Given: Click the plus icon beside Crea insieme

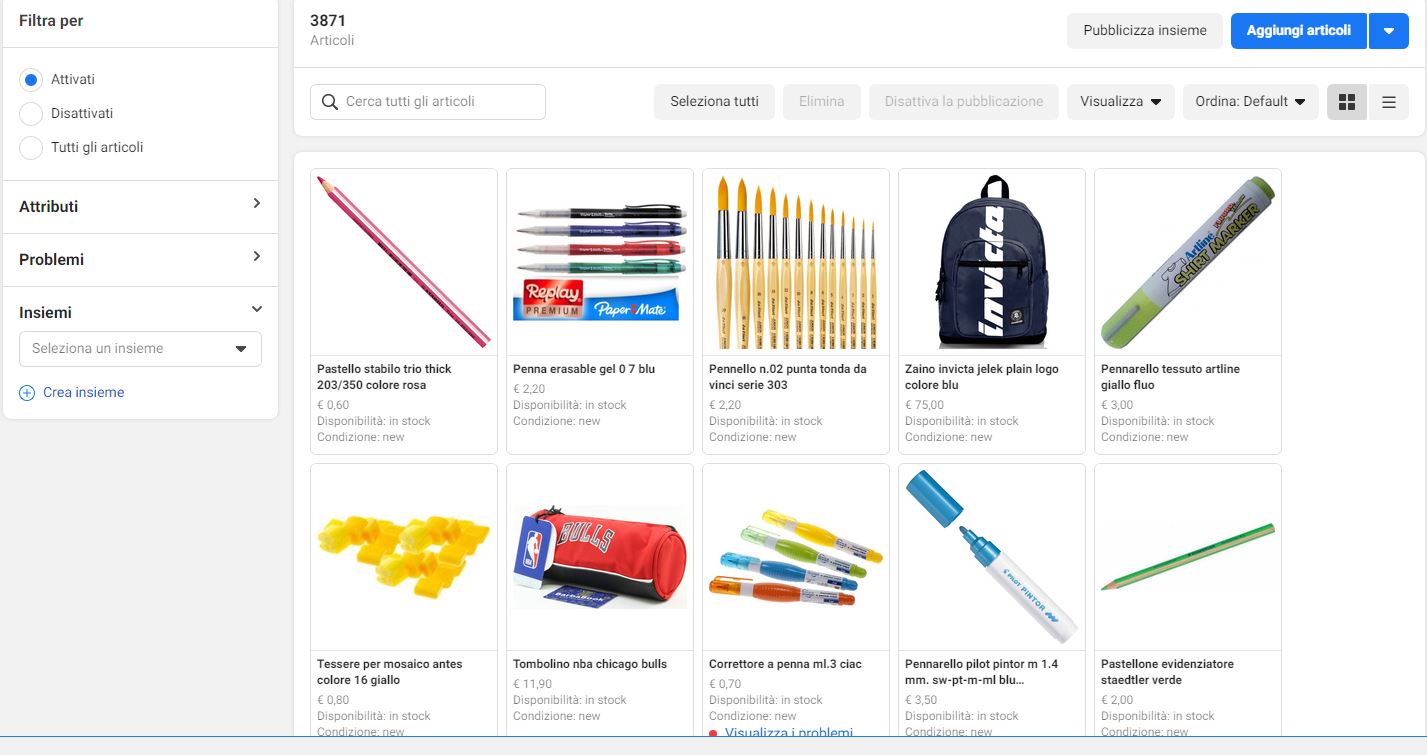Looking at the screenshot, I should click(27, 393).
